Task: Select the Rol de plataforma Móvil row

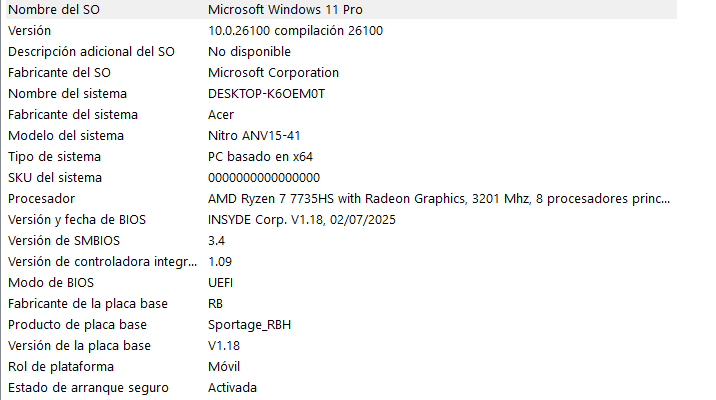Action: tap(341, 367)
